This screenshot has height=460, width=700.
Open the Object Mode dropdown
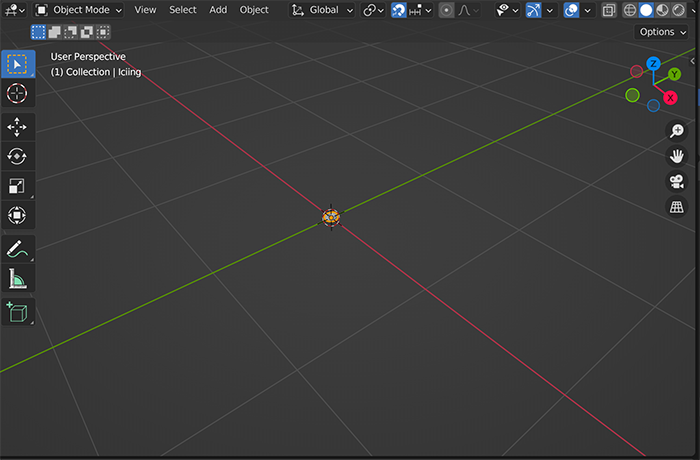coord(79,10)
